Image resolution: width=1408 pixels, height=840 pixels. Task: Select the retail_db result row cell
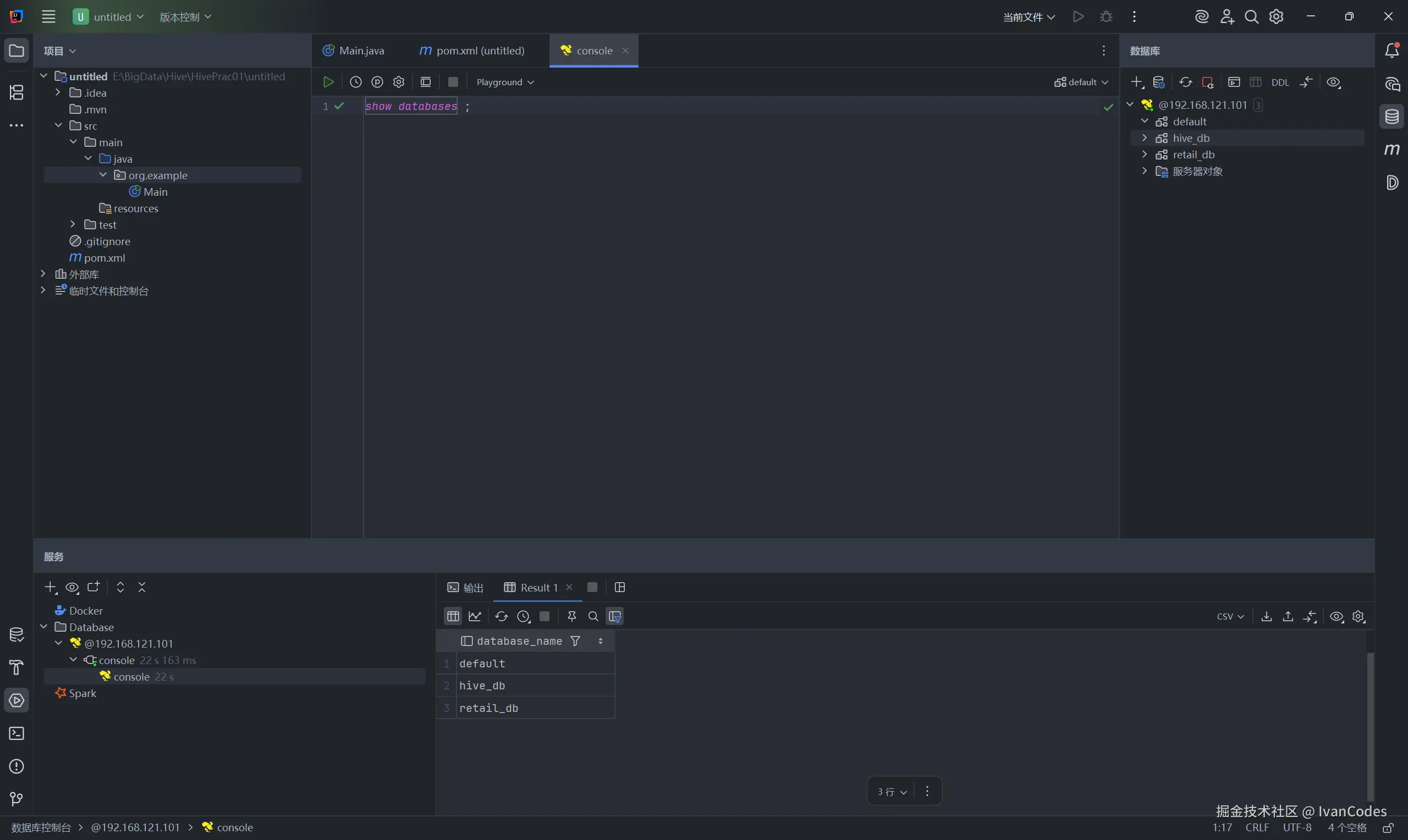point(488,708)
